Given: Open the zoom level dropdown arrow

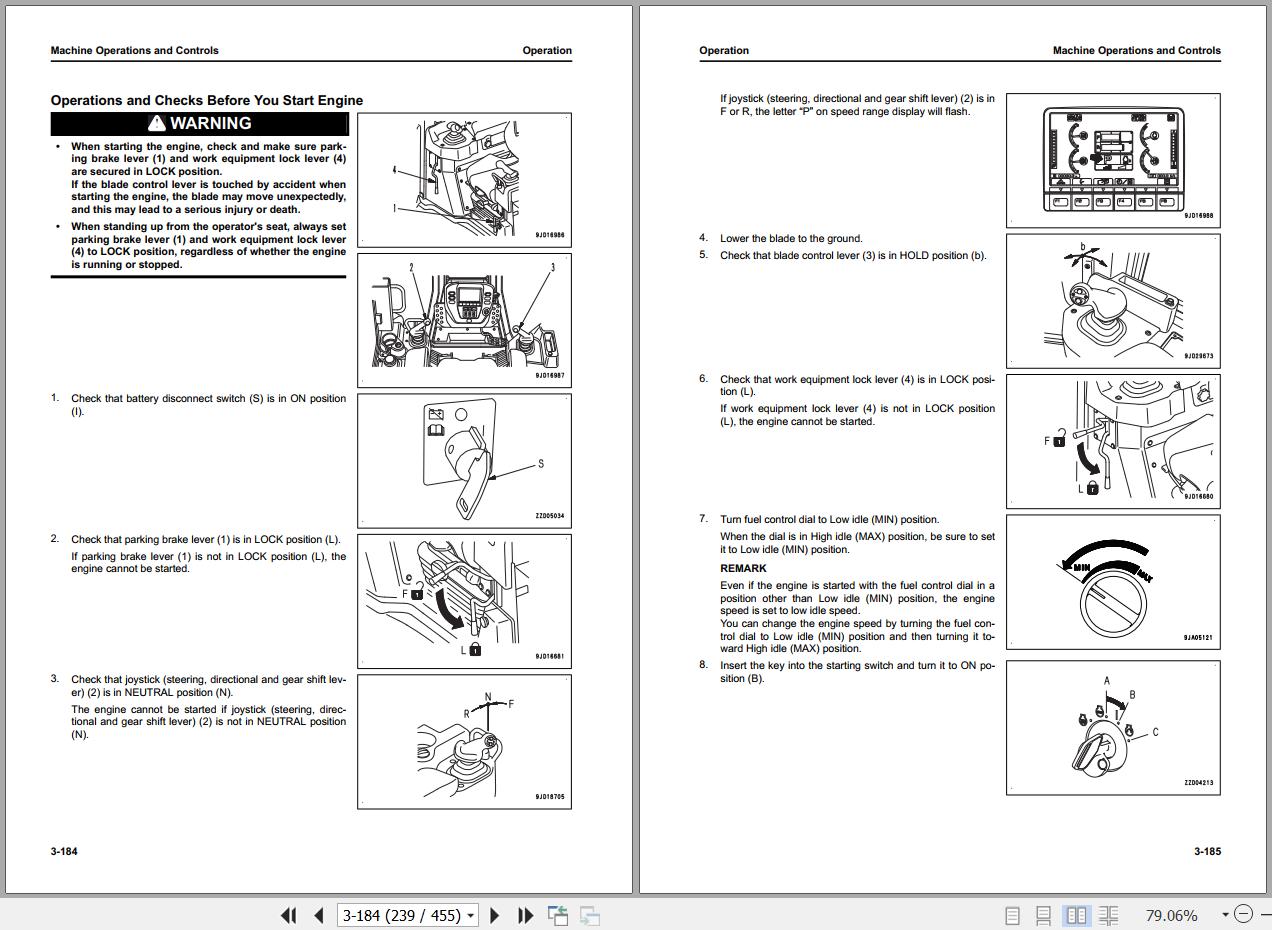Looking at the screenshot, I should pos(1225,915).
